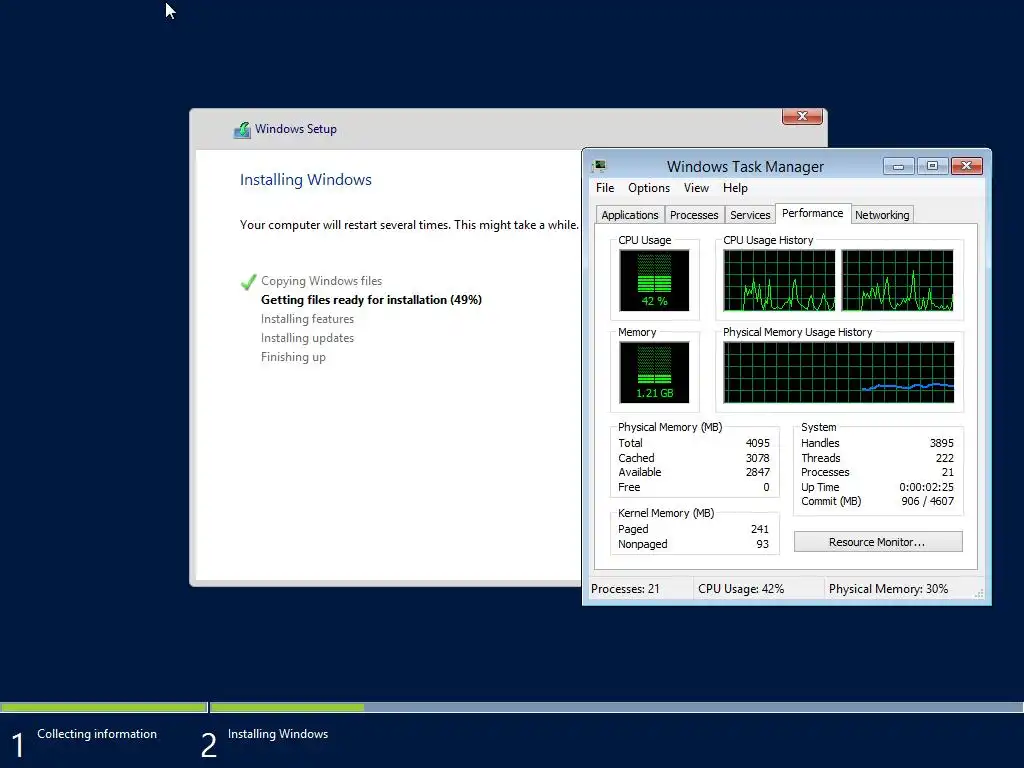Viewport: 1024px width, 768px height.
Task: Click the Task Manager resize grip
Action: (979, 593)
